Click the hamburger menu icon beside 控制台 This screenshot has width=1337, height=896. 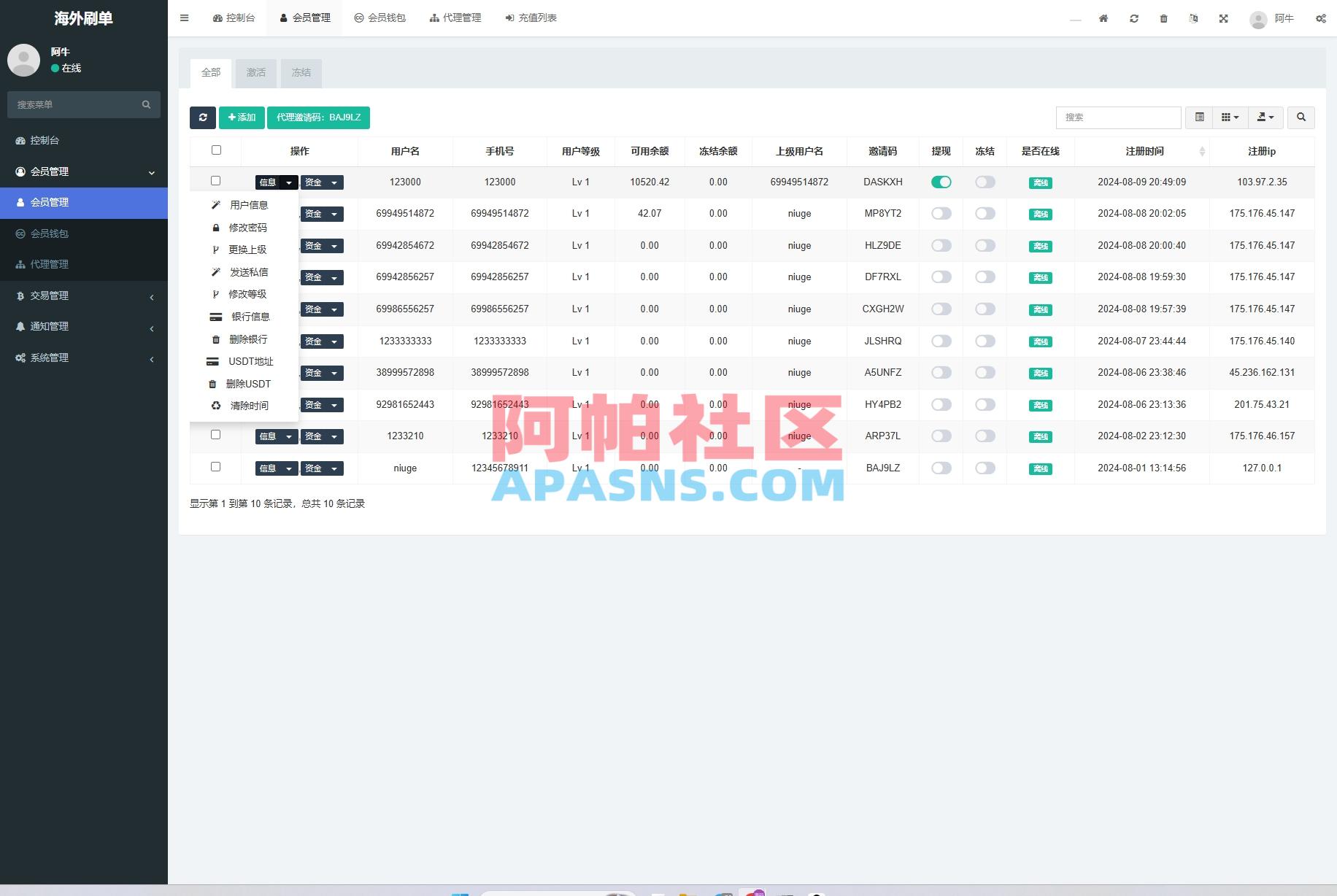tap(184, 18)
